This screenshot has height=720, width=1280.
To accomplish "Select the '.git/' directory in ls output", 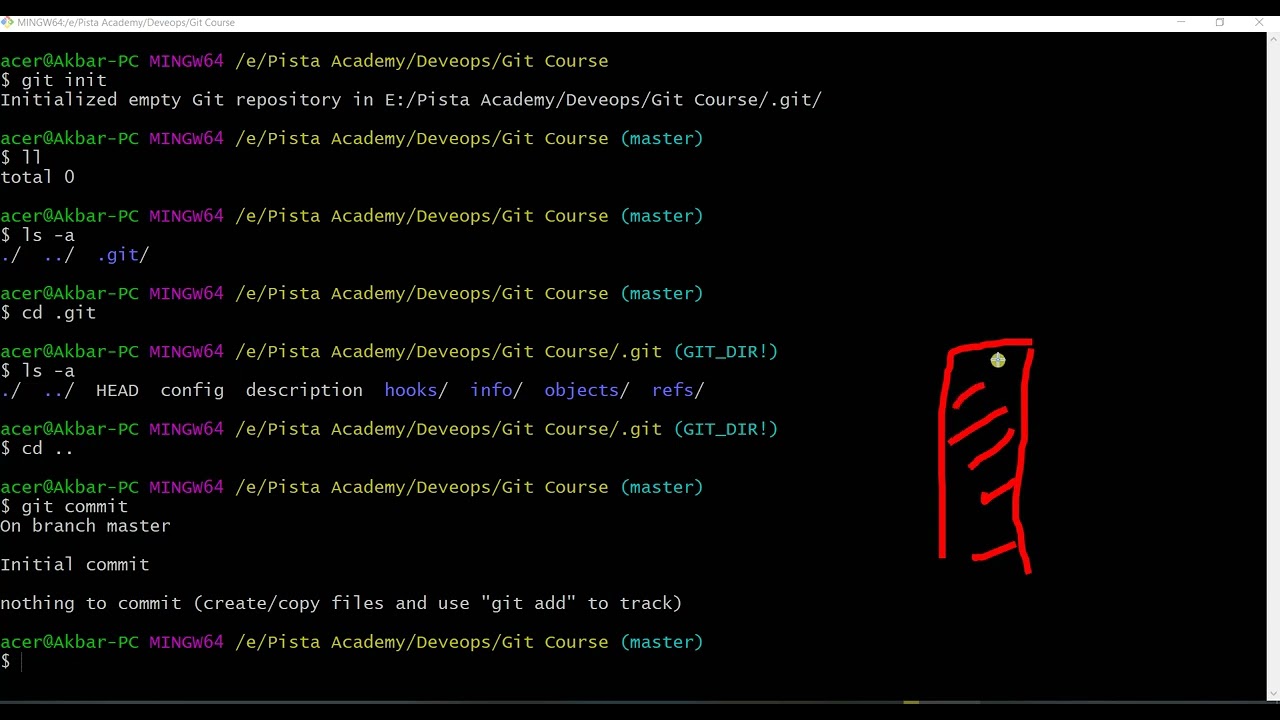I will click(123, 255).
